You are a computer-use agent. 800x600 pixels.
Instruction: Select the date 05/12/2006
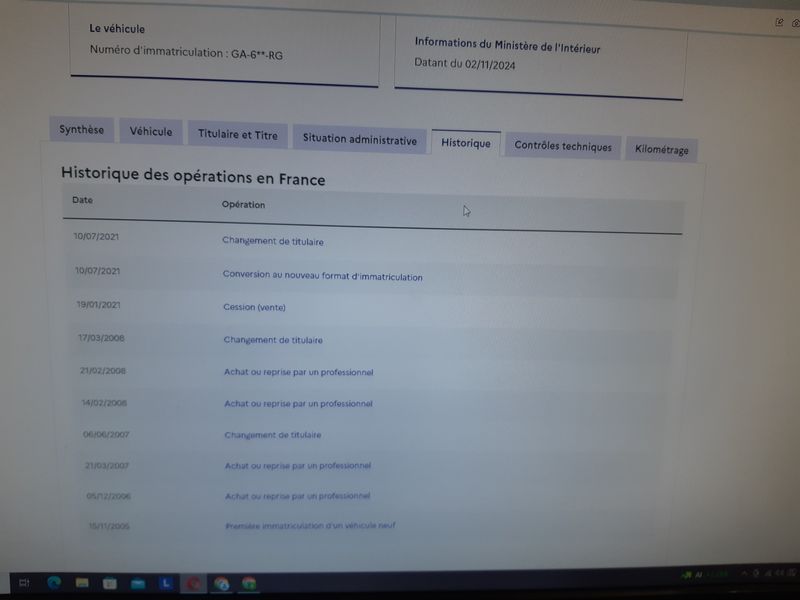(x=109, y=495)
